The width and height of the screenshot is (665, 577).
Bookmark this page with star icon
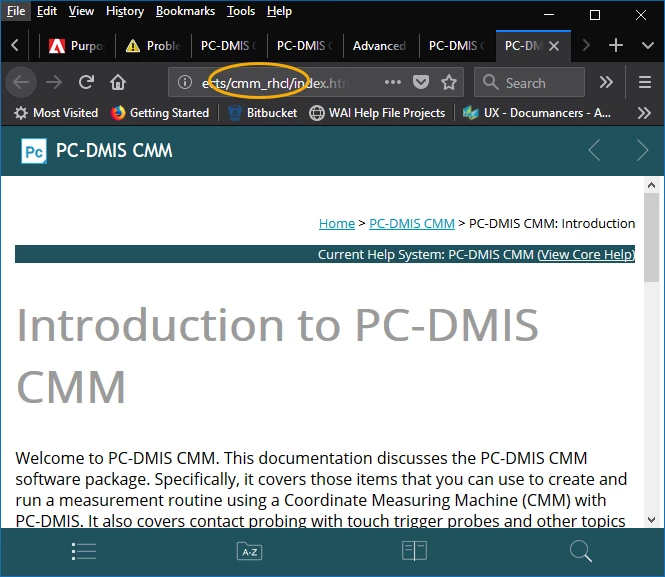449,82
